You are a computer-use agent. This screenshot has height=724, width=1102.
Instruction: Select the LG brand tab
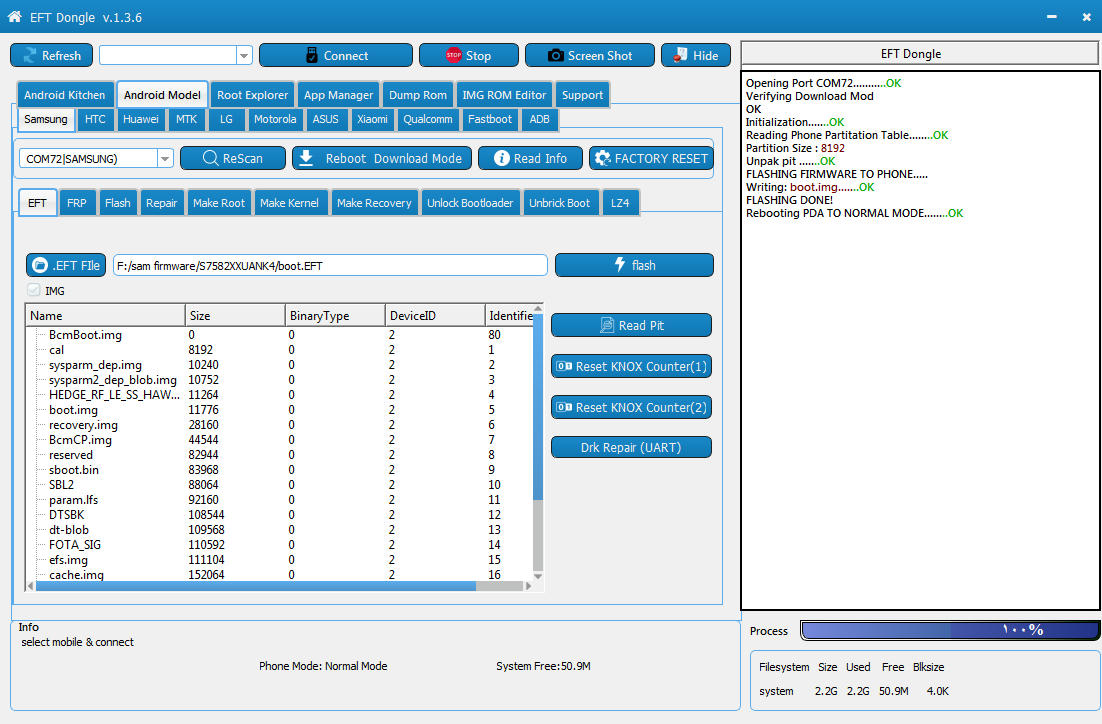tap(226, 119)
